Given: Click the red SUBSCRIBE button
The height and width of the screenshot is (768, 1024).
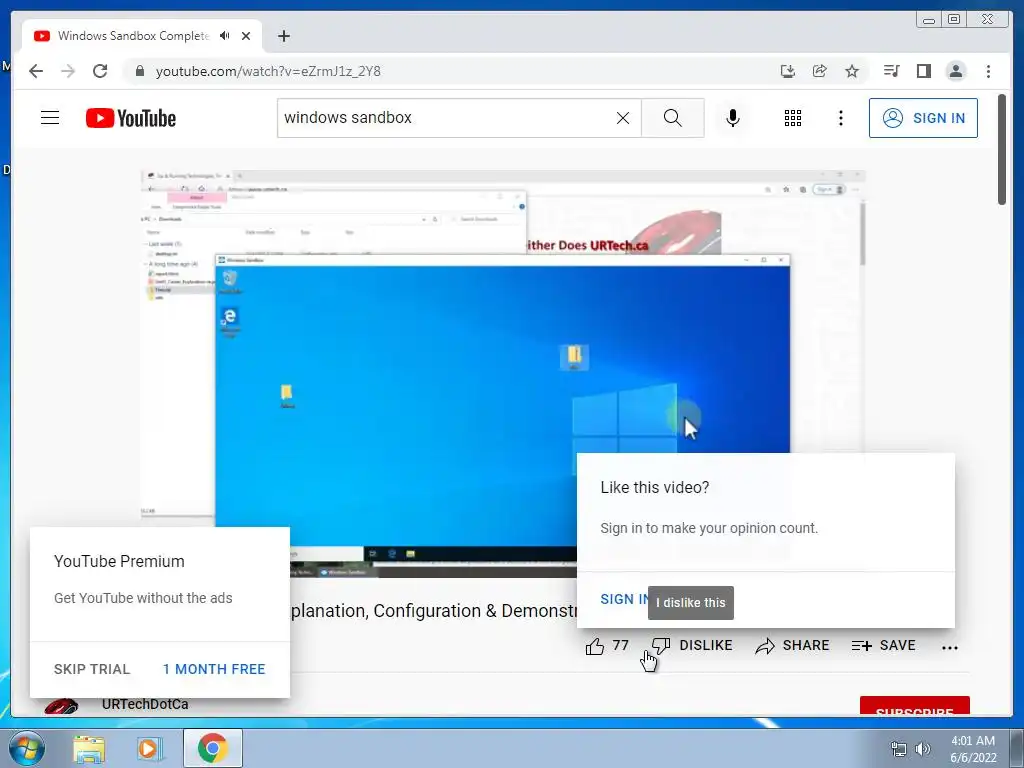Looking at the screenshot, I should point(914,706).
